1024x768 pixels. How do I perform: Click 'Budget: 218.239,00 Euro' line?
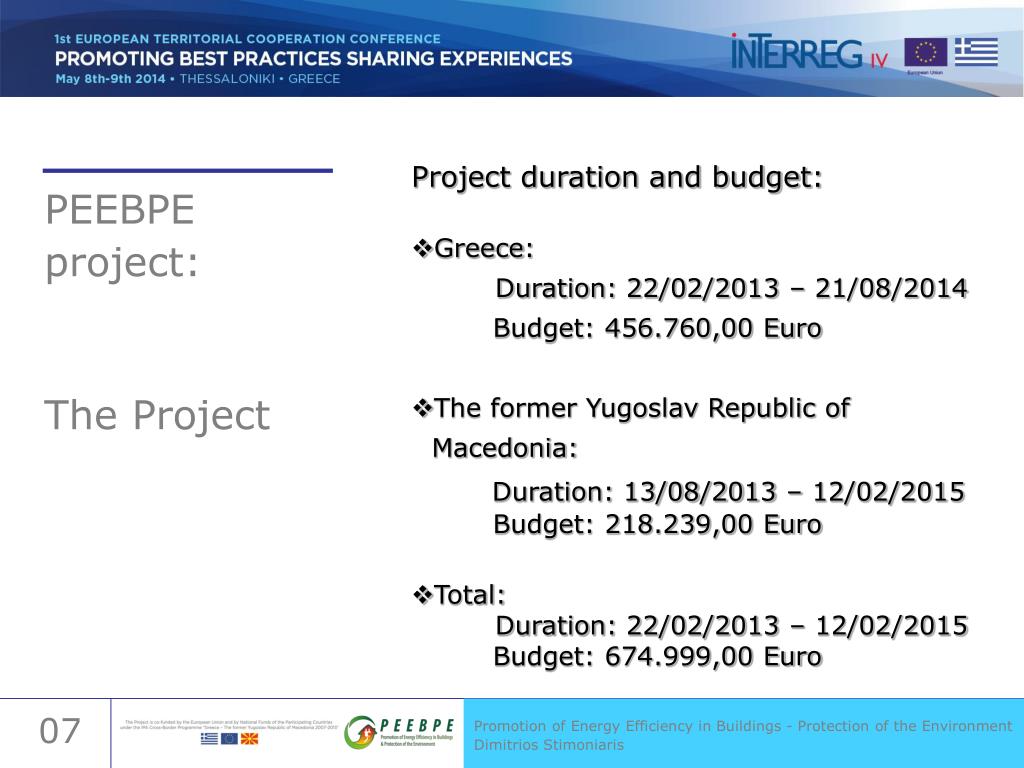658,524
